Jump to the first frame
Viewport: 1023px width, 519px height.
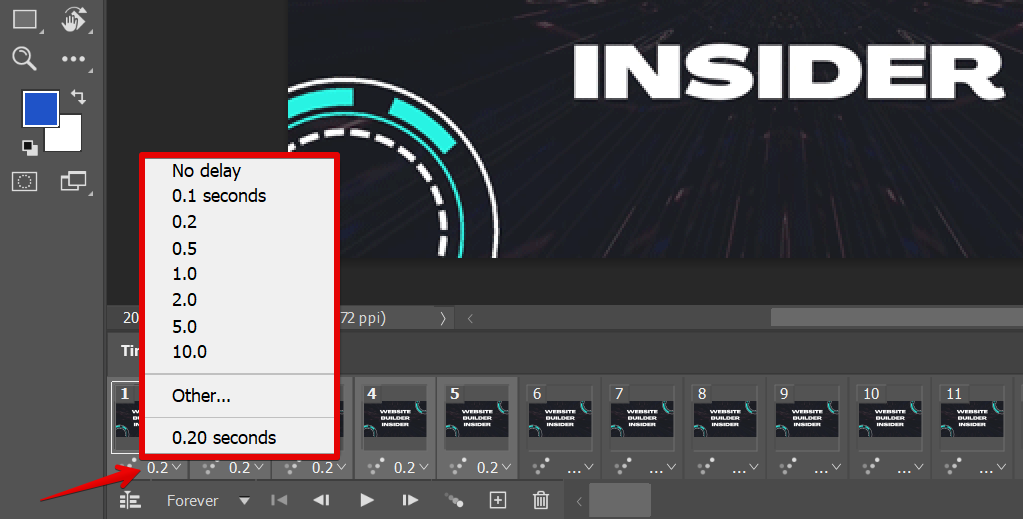point(280,500)
